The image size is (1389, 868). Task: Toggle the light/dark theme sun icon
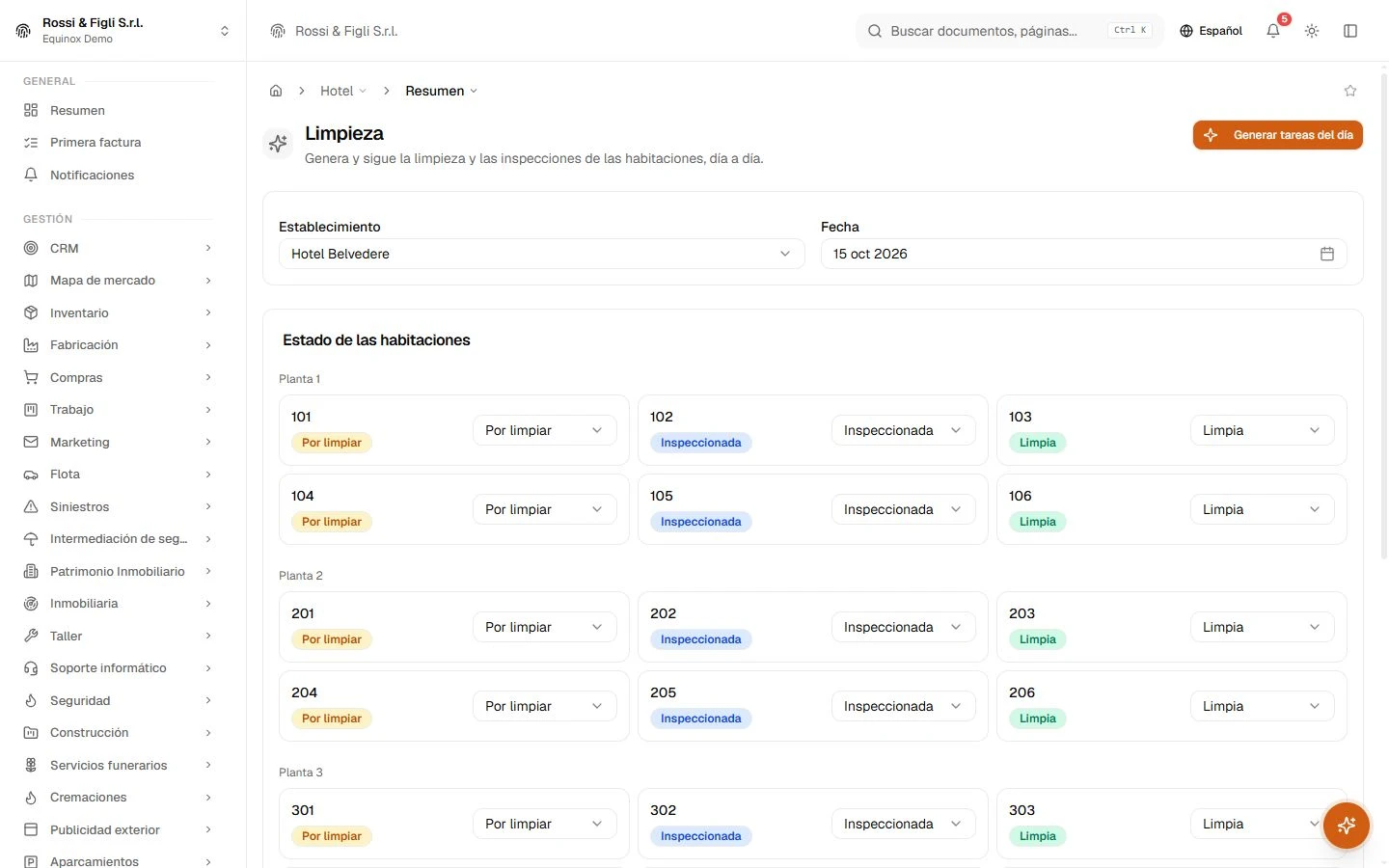click(x=1312, y=31)
